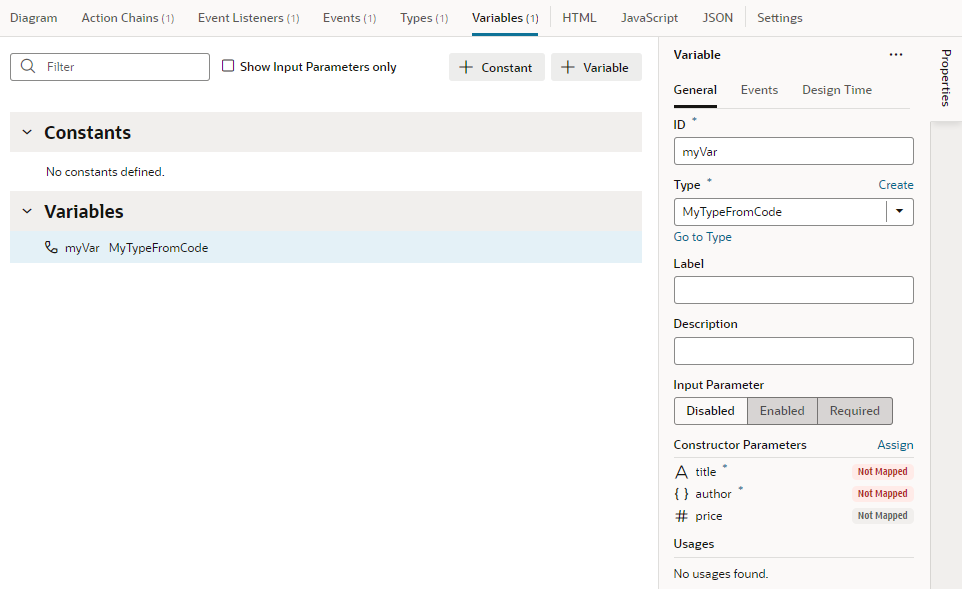The image size is (962, 589).
Task: Open the Settings tab
Action: tap(779, 18)
